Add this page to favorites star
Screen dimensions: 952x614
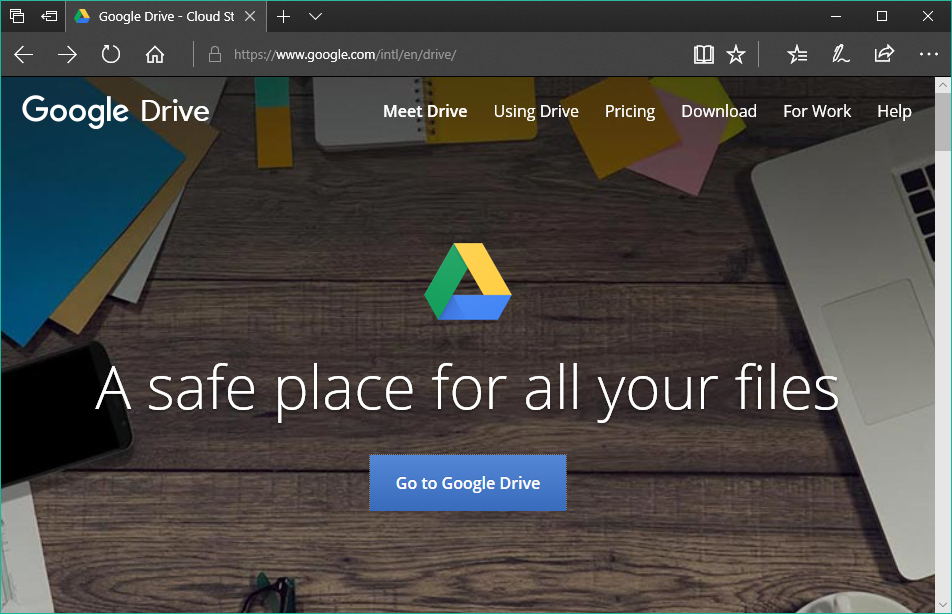(x=736, y=55)
